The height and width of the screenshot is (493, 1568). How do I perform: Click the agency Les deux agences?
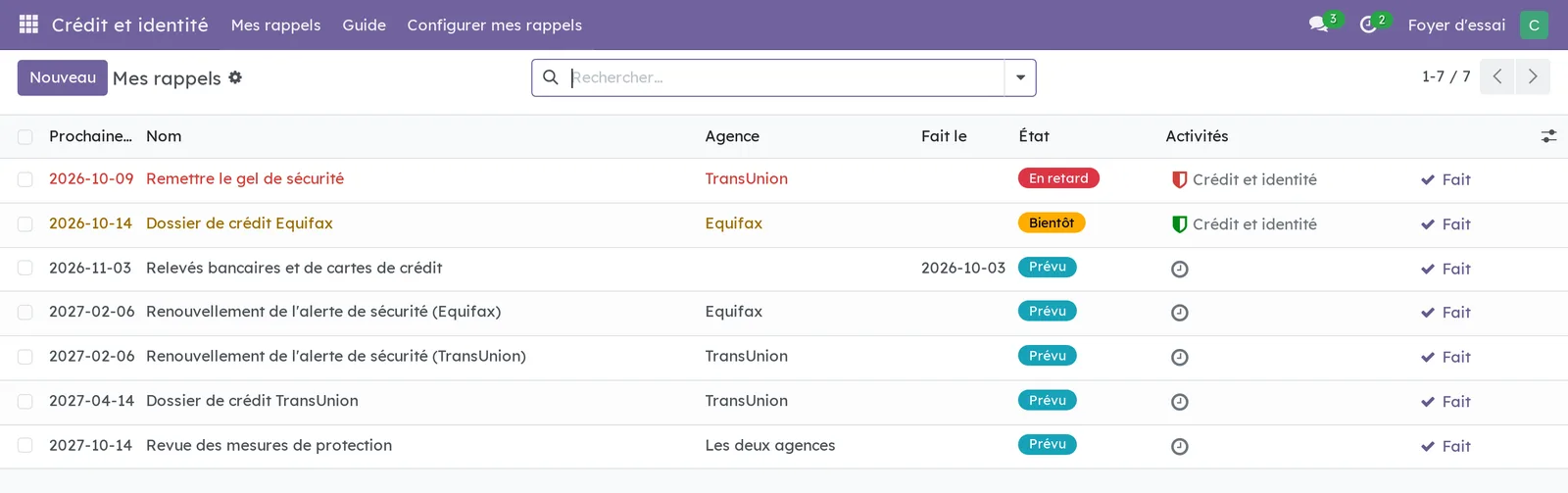[770, 445]
